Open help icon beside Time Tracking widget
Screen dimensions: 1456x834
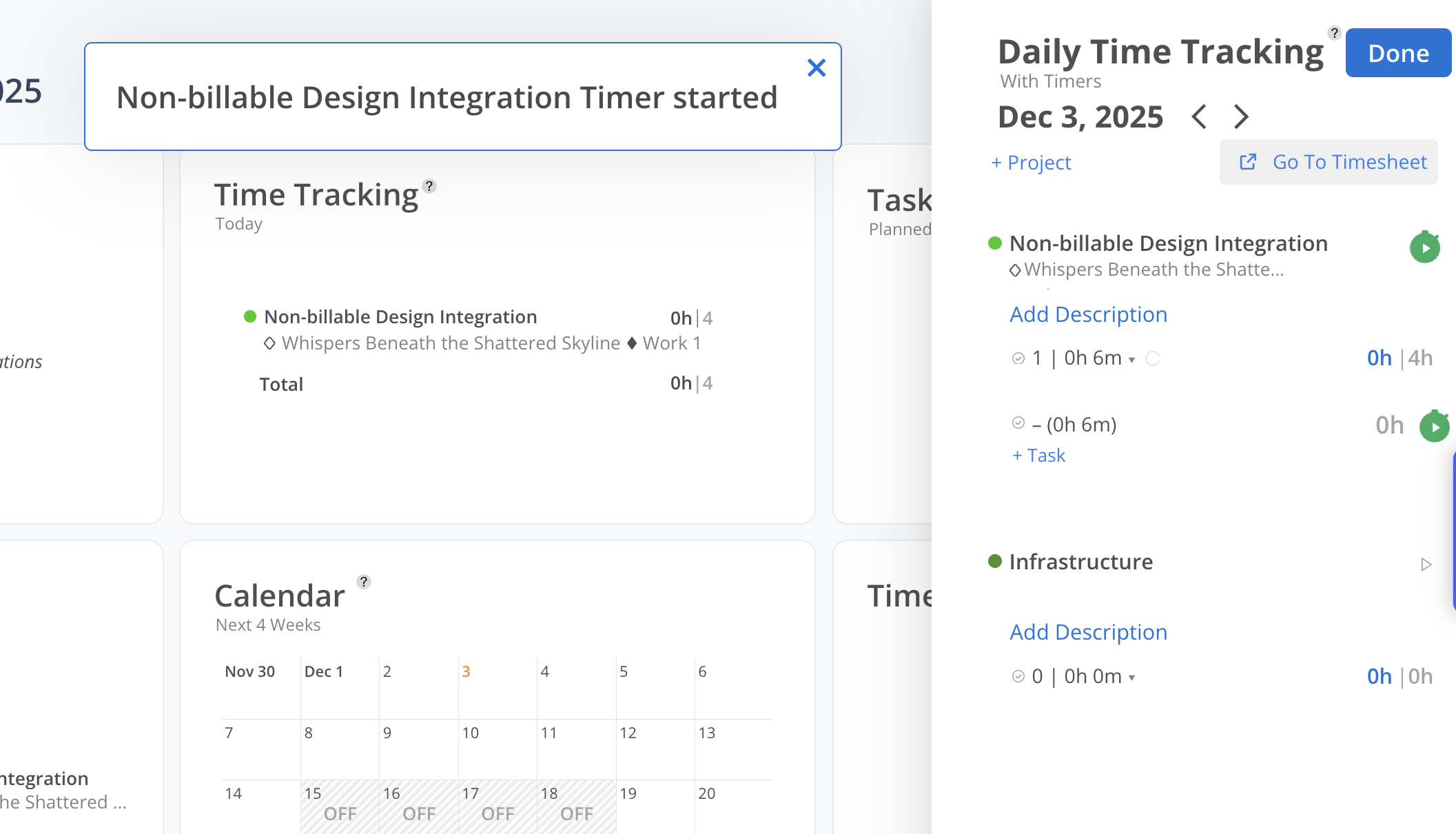click(x=429, y=186)
